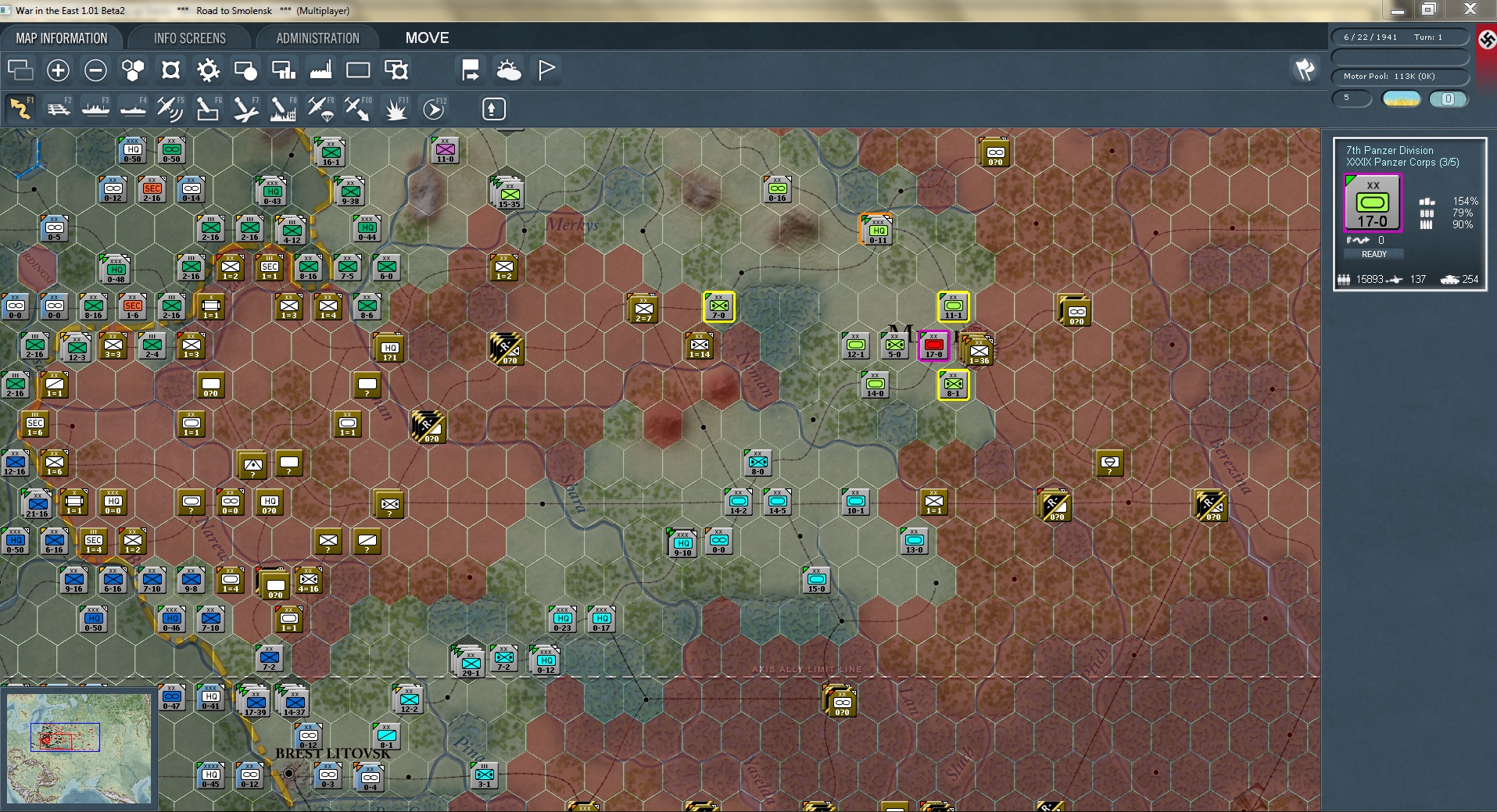Select bomb city mode F8
This screenshot has width=1497, height=812.
point(283,109)
